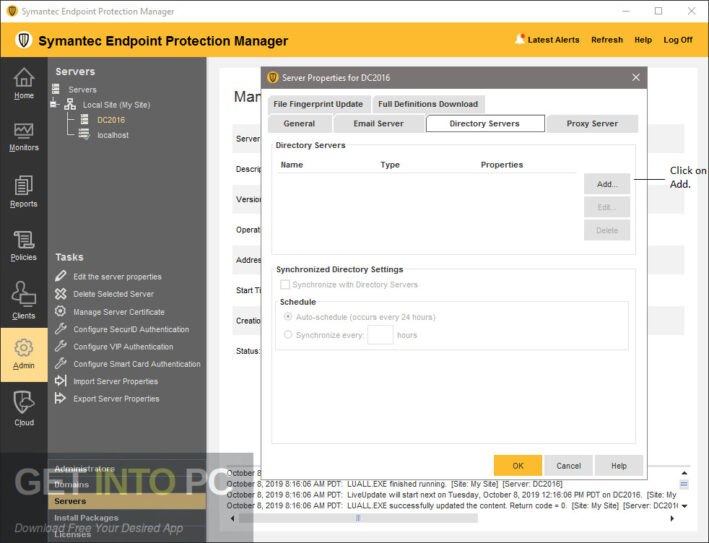
Task: Click the Delete button in dialog
Action: click(x=607, y=230)
